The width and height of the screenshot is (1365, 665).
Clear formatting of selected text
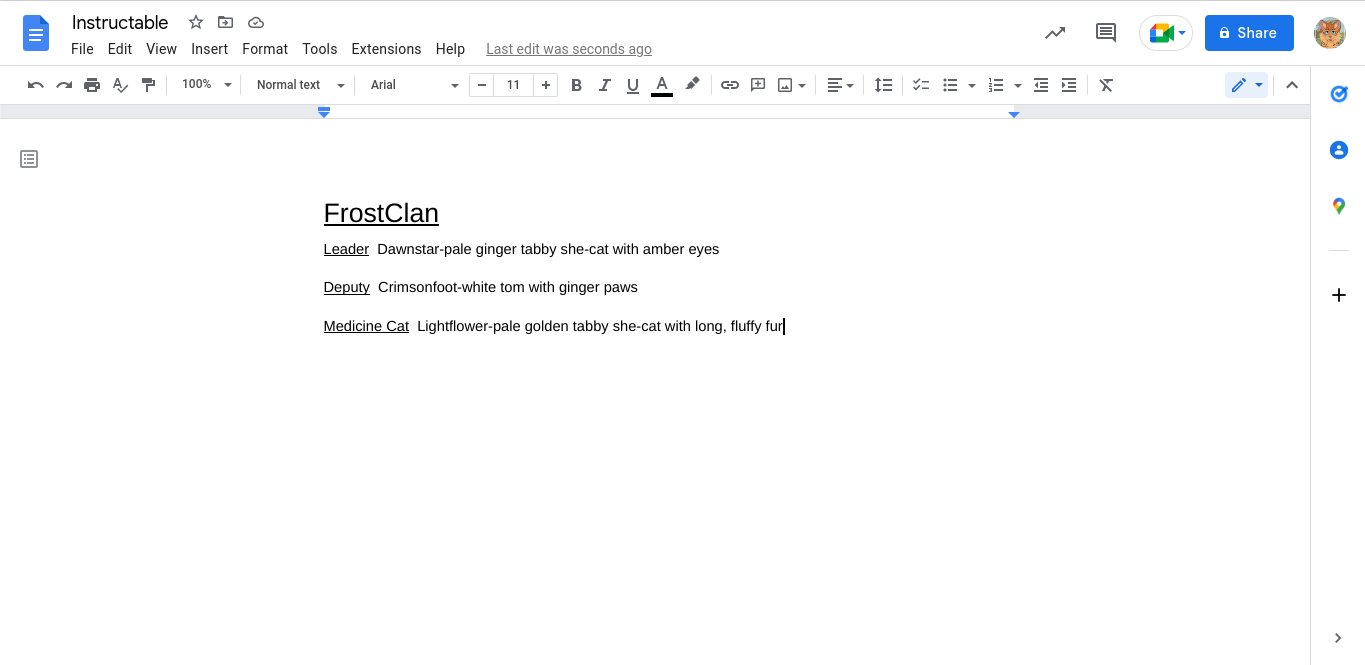[1106, 85]
